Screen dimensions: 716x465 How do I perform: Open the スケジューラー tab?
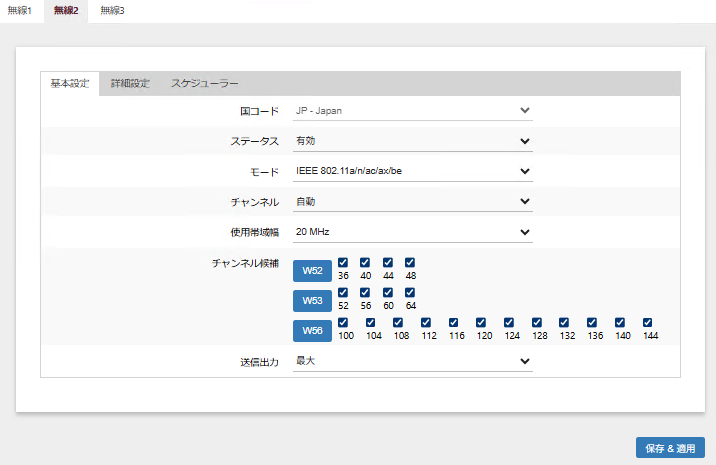point(204,83)
